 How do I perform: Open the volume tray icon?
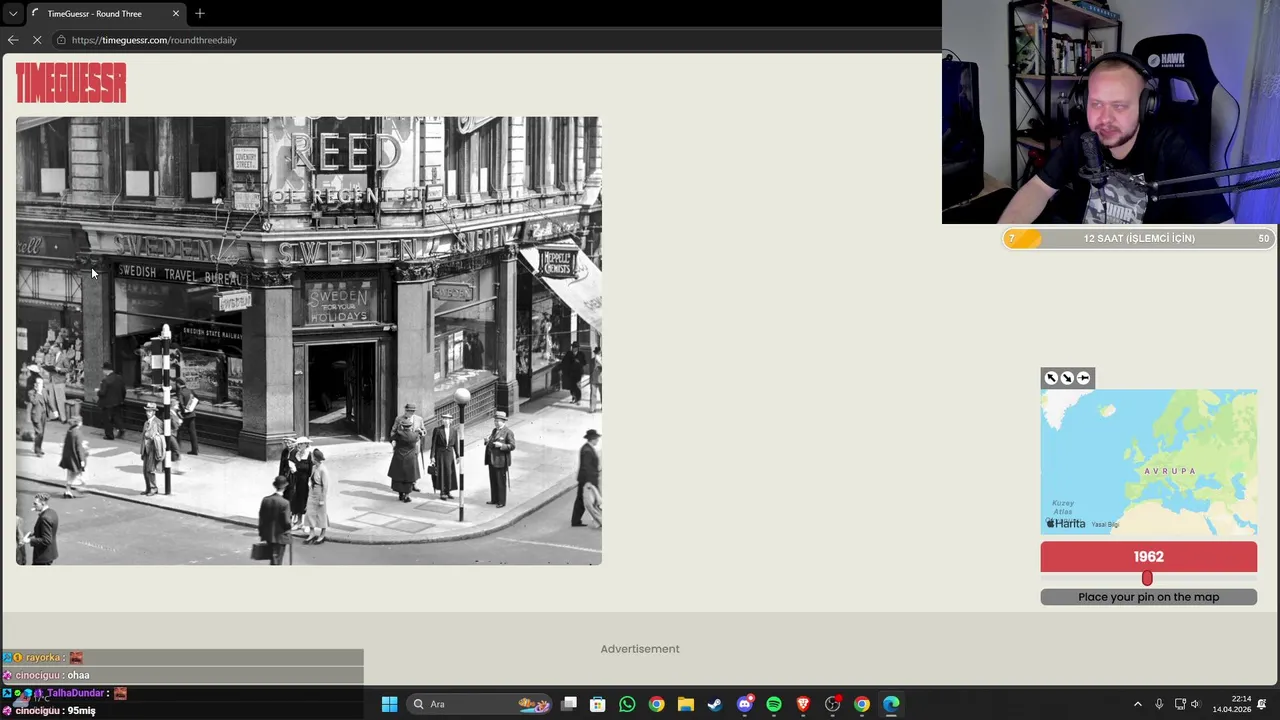point(1195,704)
